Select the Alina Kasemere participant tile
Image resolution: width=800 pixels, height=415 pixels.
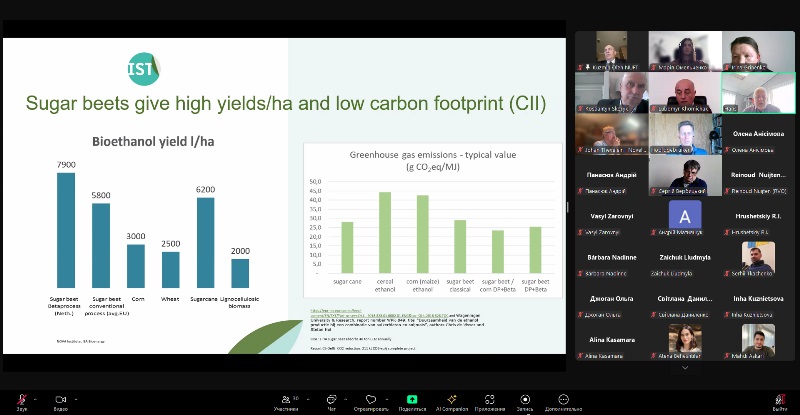pos(611,341)
